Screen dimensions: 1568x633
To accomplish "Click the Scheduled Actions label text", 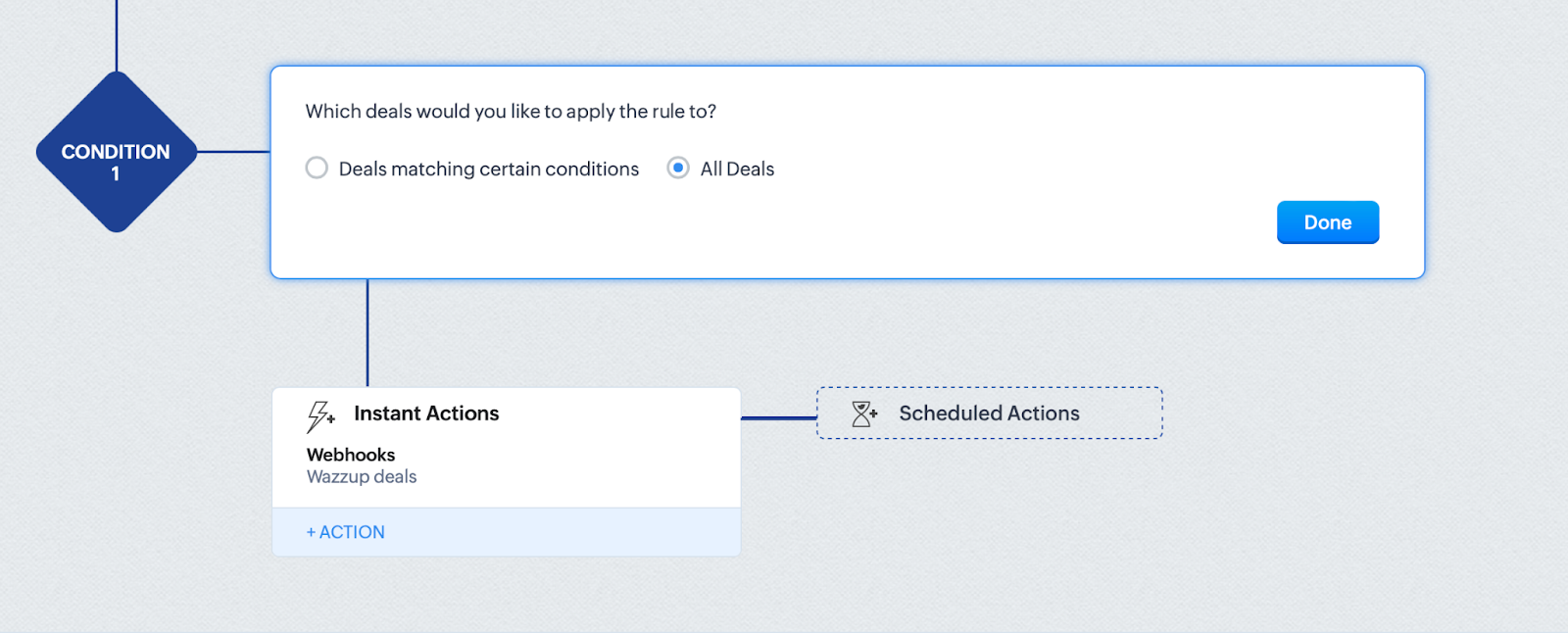I will point(989,414).
